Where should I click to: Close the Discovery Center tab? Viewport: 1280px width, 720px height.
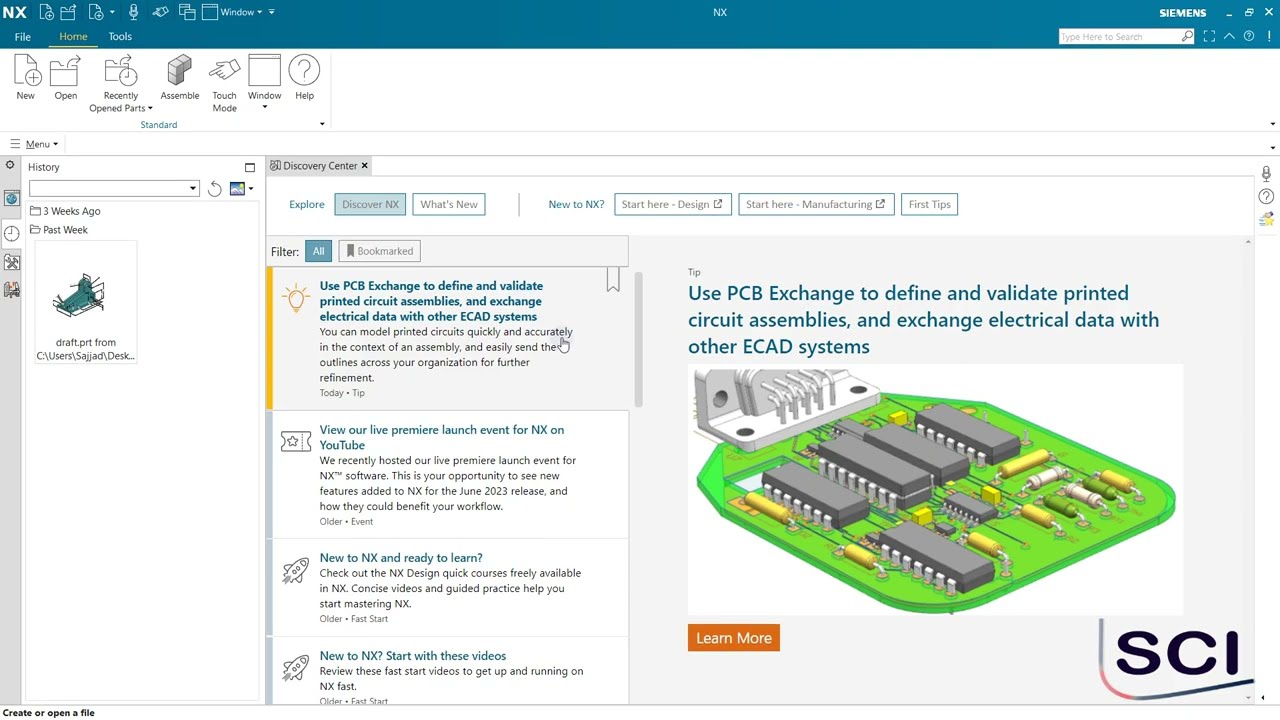(x=364, y=166)
